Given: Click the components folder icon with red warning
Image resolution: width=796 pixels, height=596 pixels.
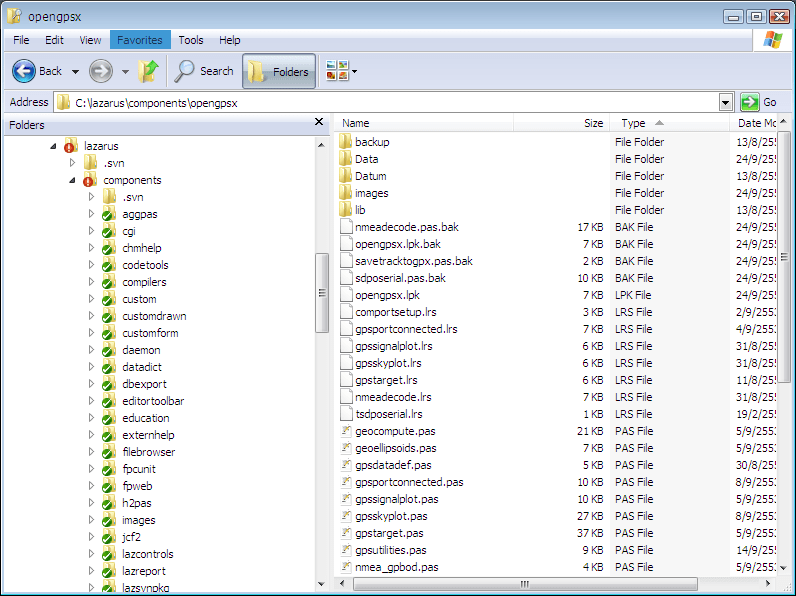Looking at the screenshot, I should (x=89, y=180).
